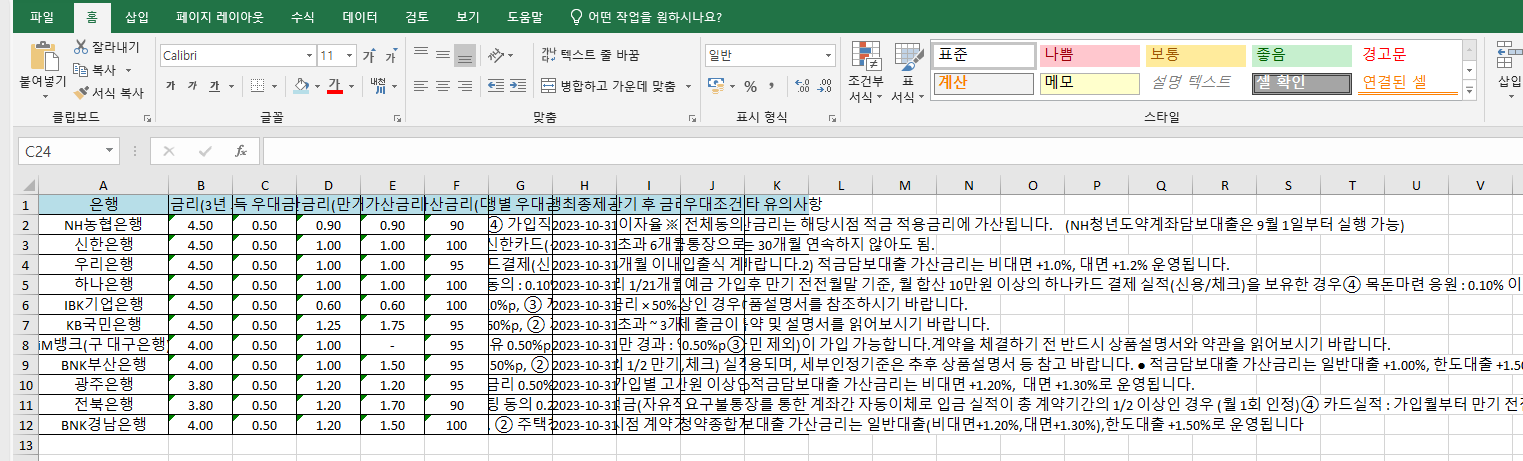Viewport: 1523px width, 461px height.
Task: Toggle italic formatting (slanted 가 button)
Action: coord(194,86)
